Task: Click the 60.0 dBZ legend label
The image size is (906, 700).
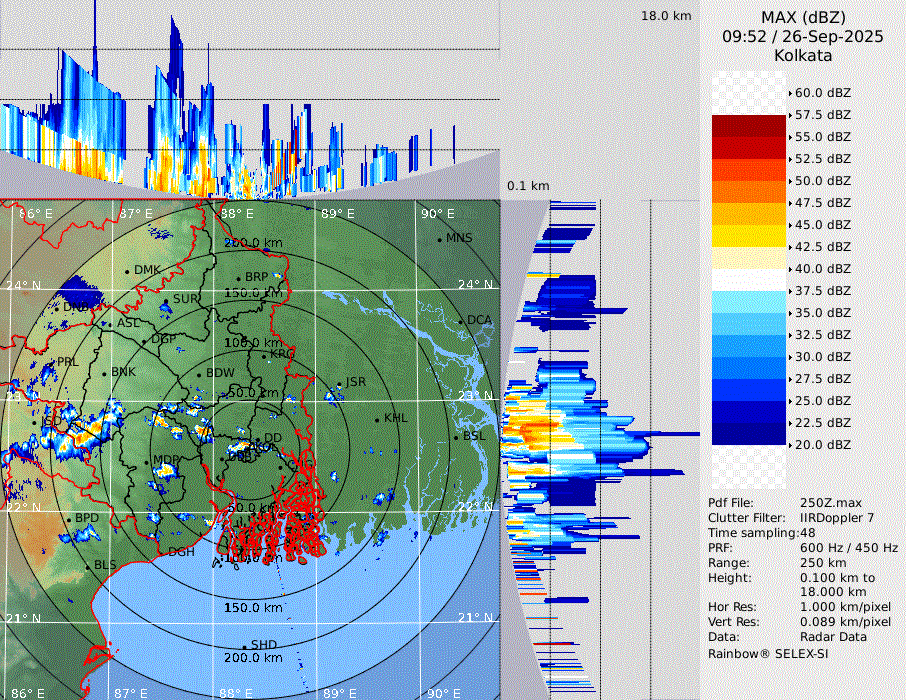Action: point(823,93)
